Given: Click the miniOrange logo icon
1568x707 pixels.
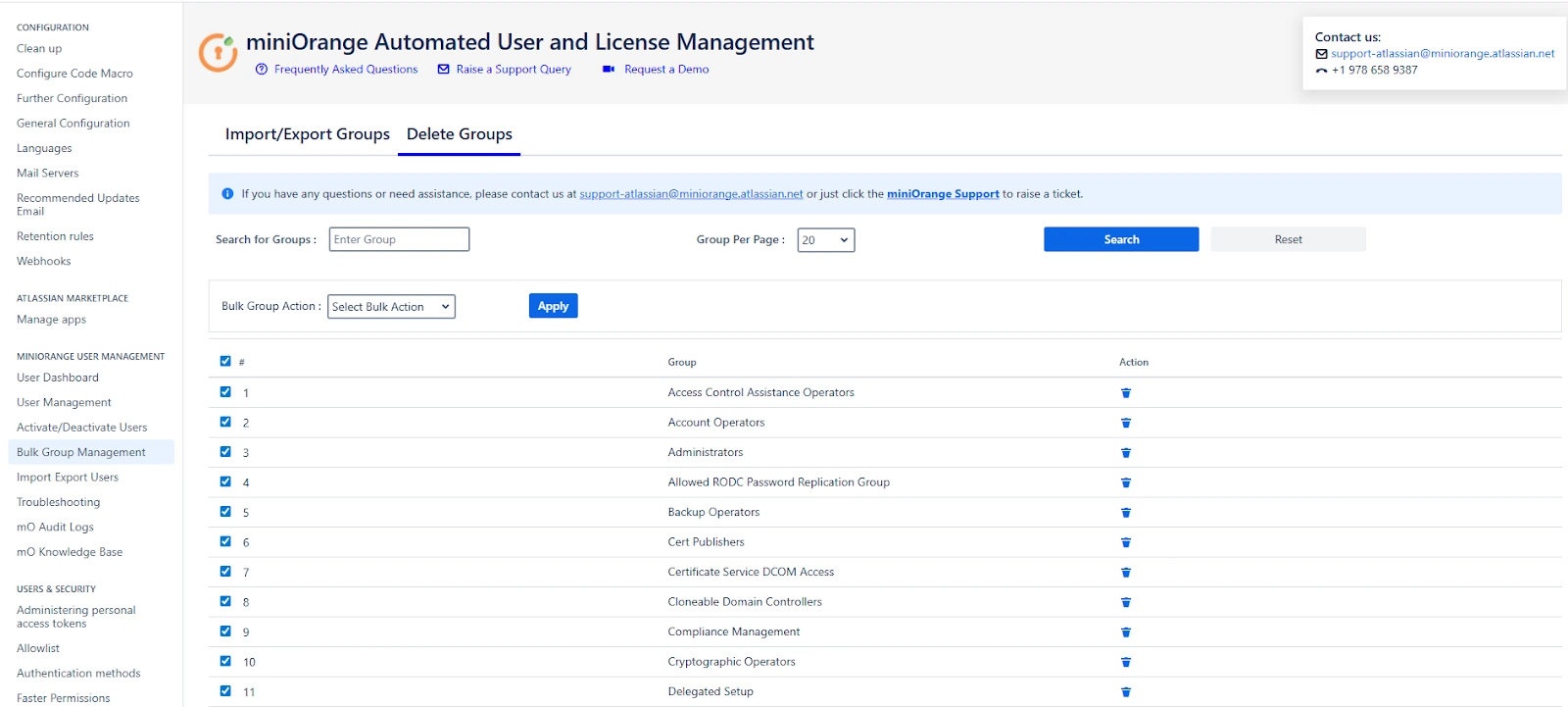Looking at the screenshot, I should click(218, 53).
